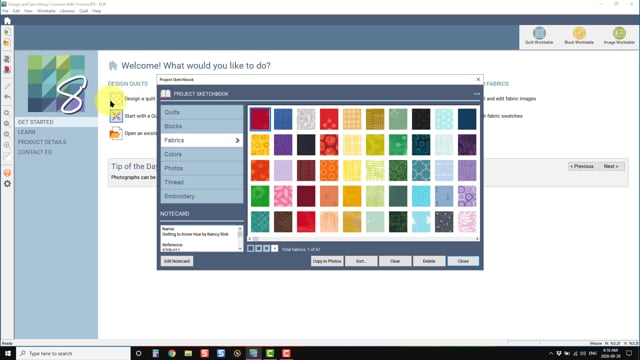Select the Fabrics section in Sketchbook
This screenshot has width=640, height=360.
[202, 140]
